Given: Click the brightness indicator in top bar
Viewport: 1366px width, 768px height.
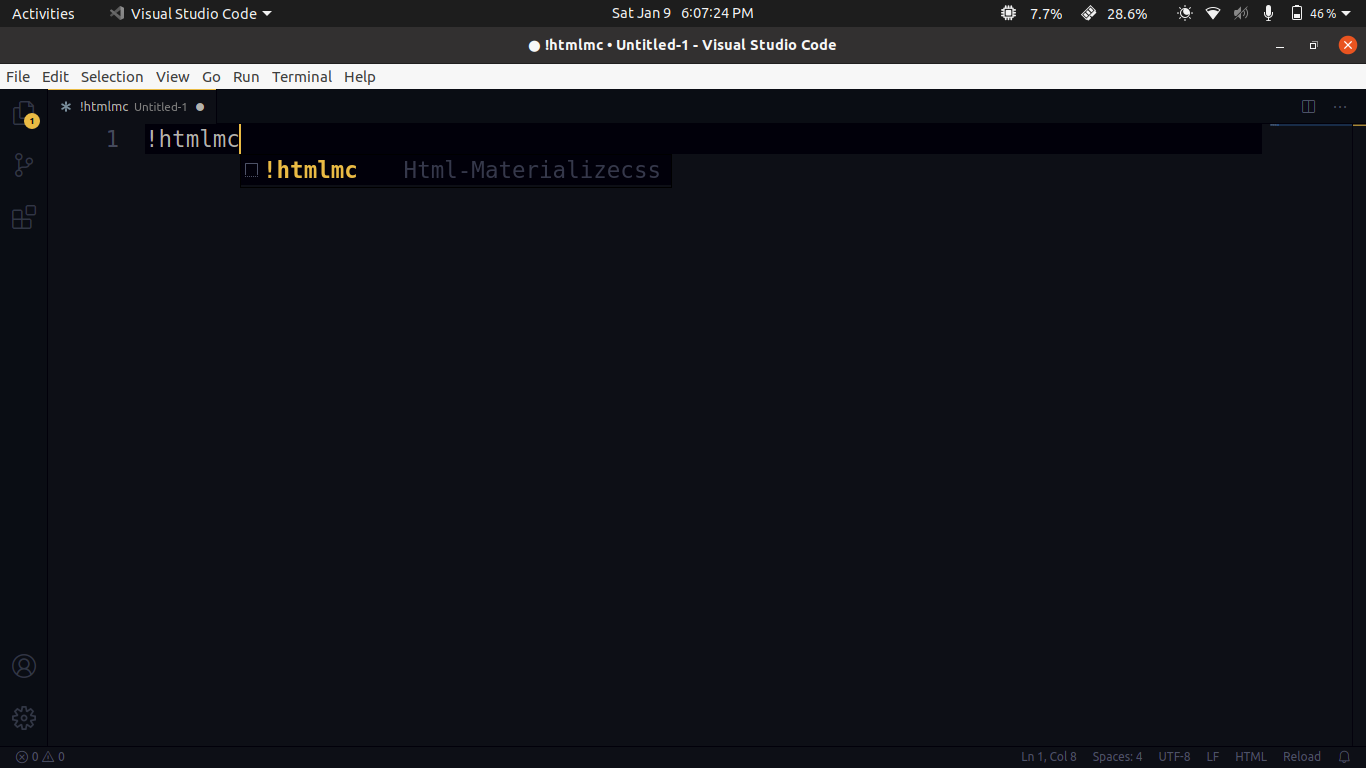Looking at the screenshot, I should pos(1185,14).
